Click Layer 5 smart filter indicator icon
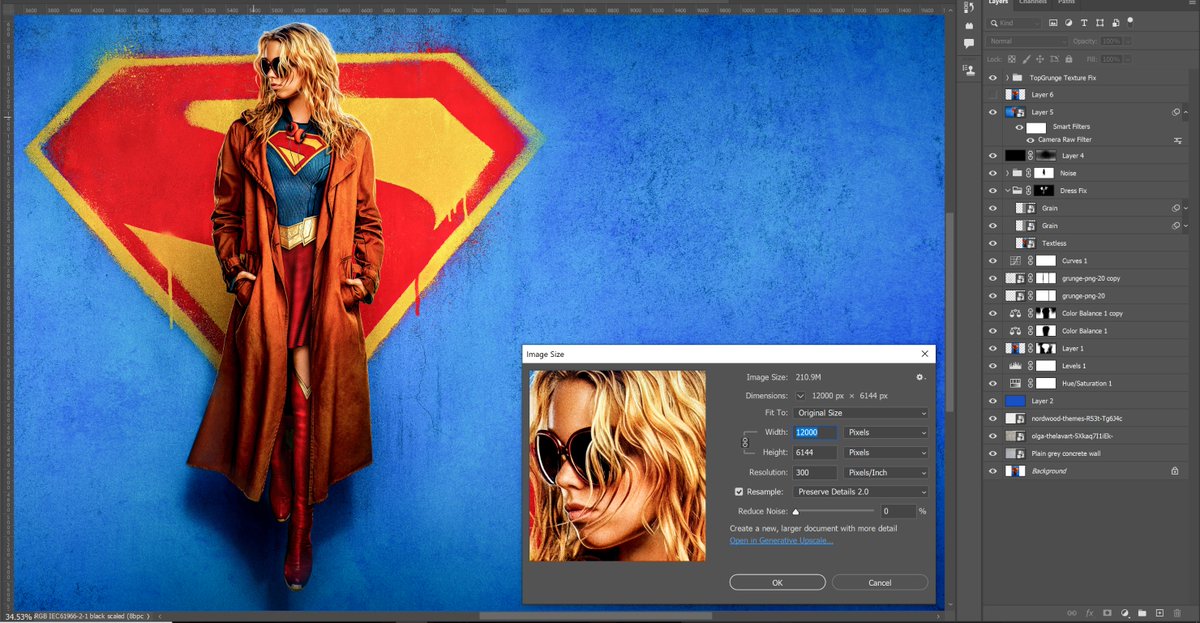This screenshot has height=623, width=1200. [x=1177, y=112]
